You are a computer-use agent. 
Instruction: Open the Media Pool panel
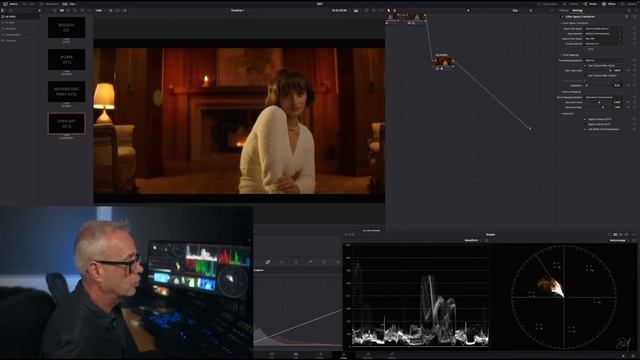pos(49,4)
